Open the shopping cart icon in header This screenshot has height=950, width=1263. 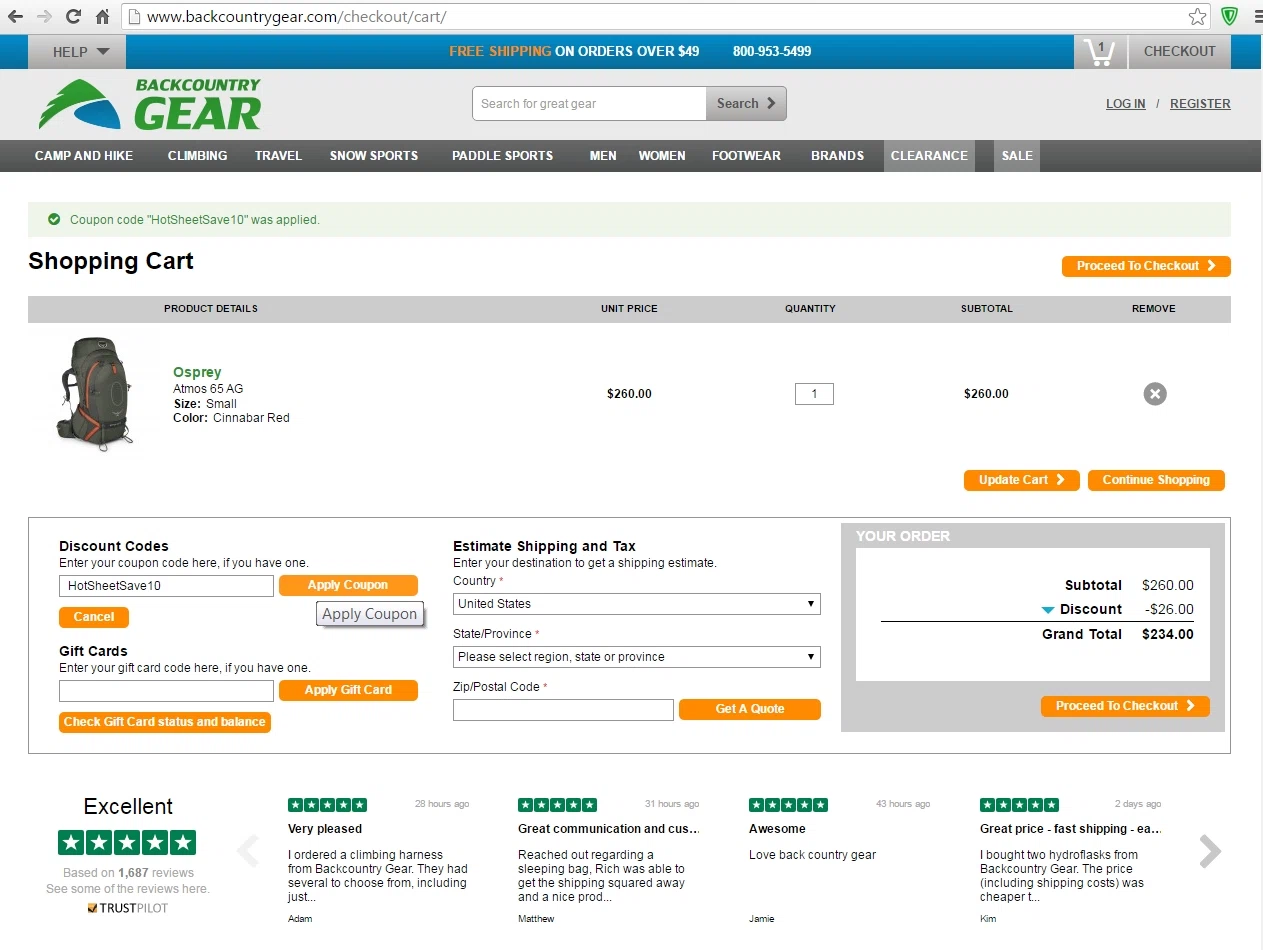(x=1100, y=52)
